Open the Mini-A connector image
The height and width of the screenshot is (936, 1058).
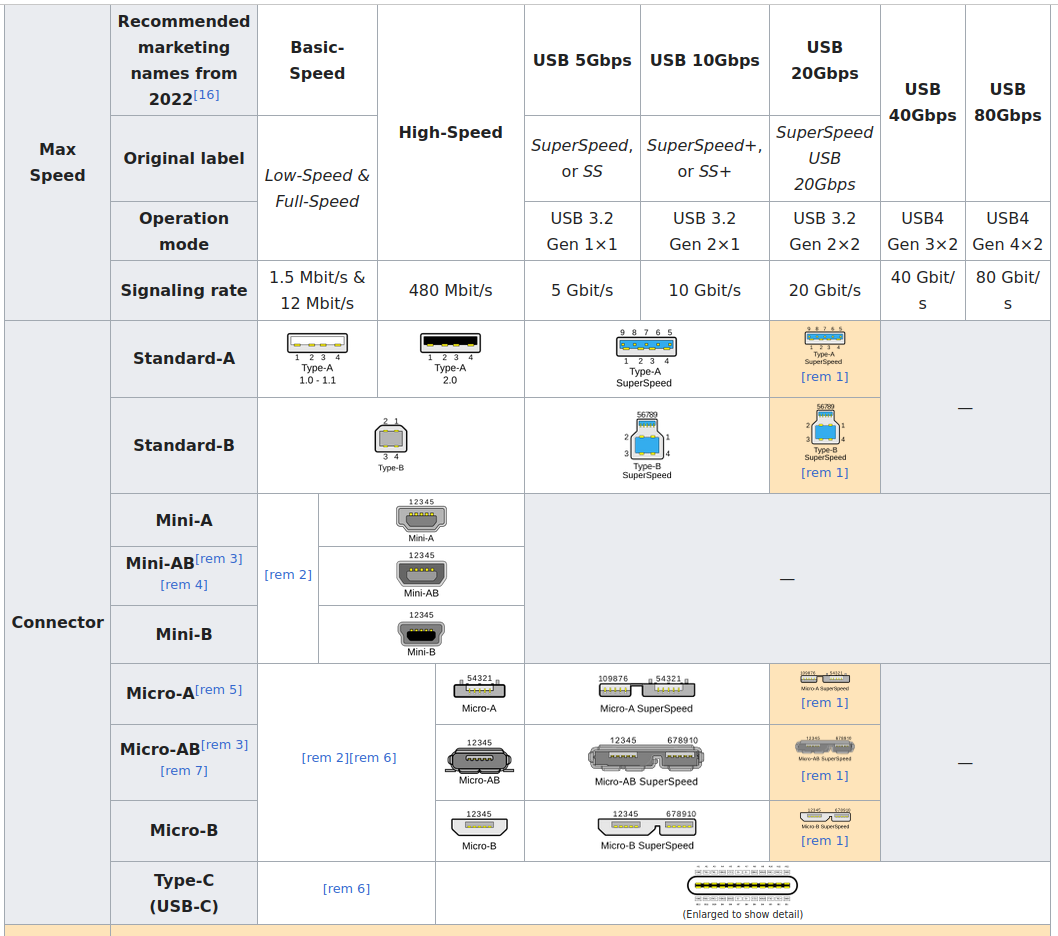[x=421, y=520]
